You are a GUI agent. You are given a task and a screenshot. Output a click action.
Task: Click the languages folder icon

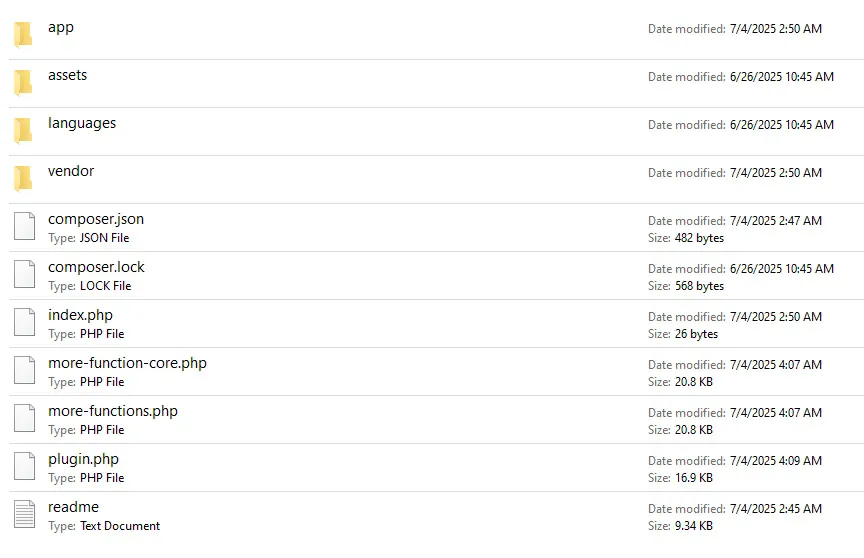pos(24,131)
